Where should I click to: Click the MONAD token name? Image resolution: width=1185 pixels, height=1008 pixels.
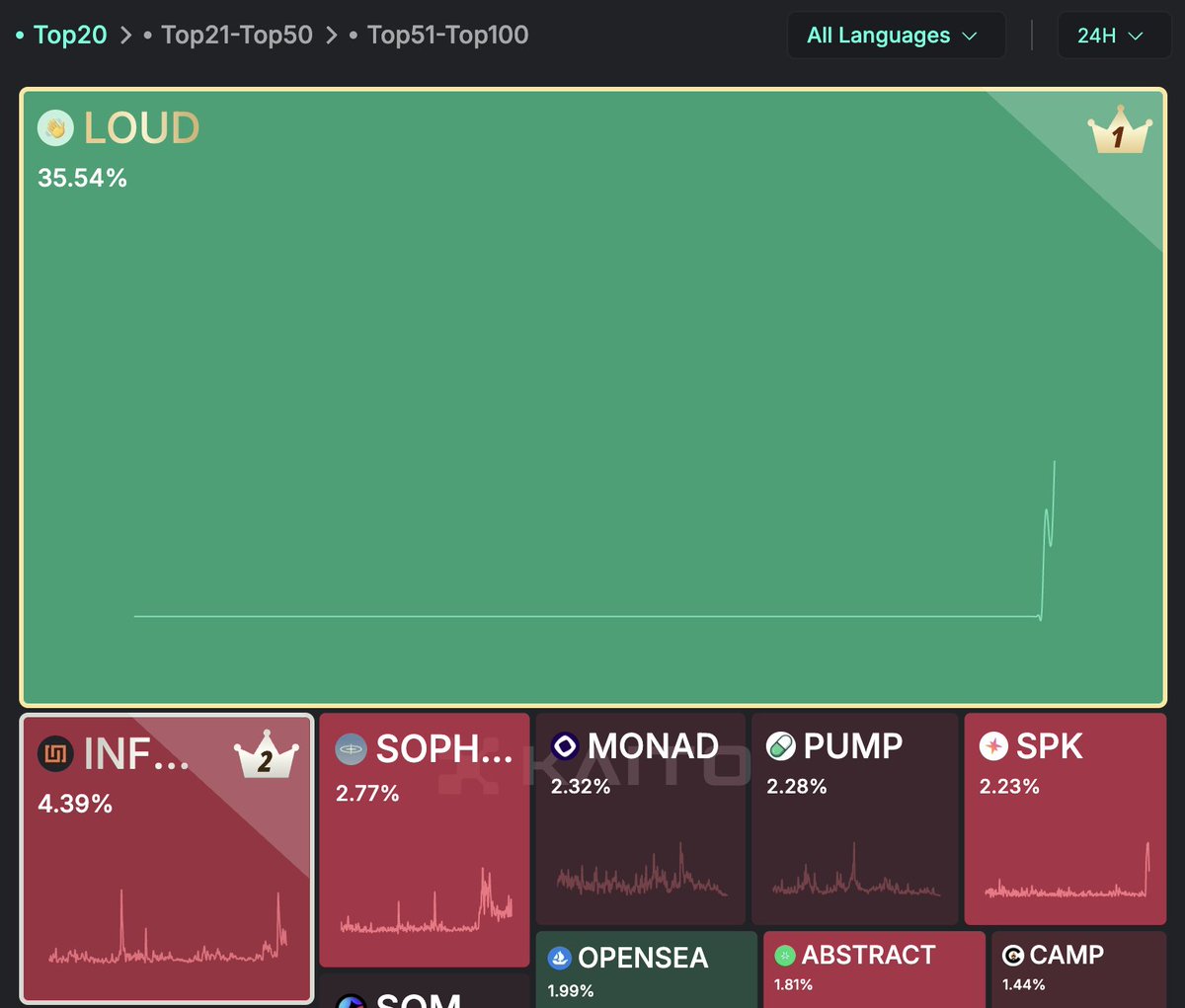653,746
